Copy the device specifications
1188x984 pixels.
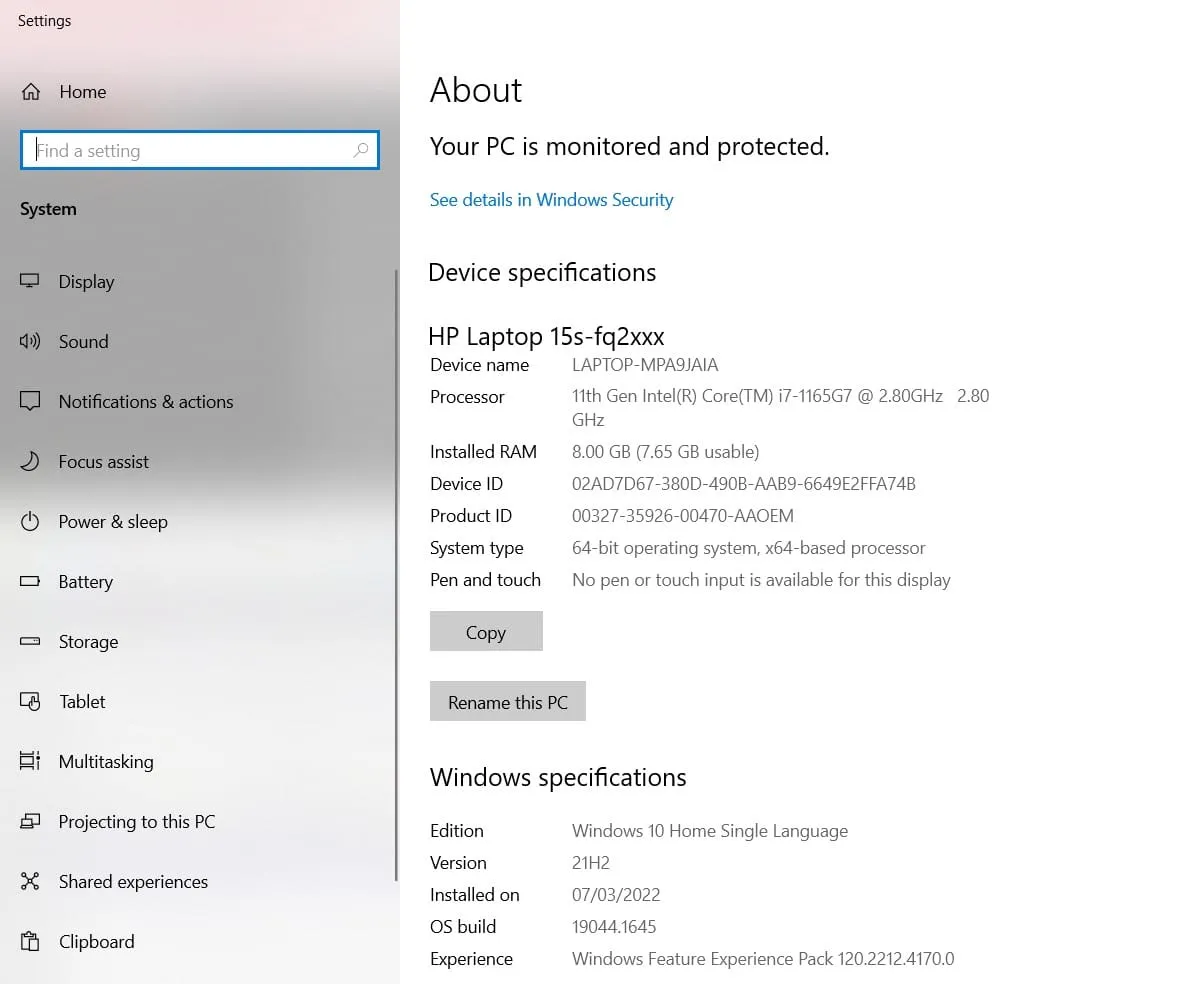tap(486, 631)
